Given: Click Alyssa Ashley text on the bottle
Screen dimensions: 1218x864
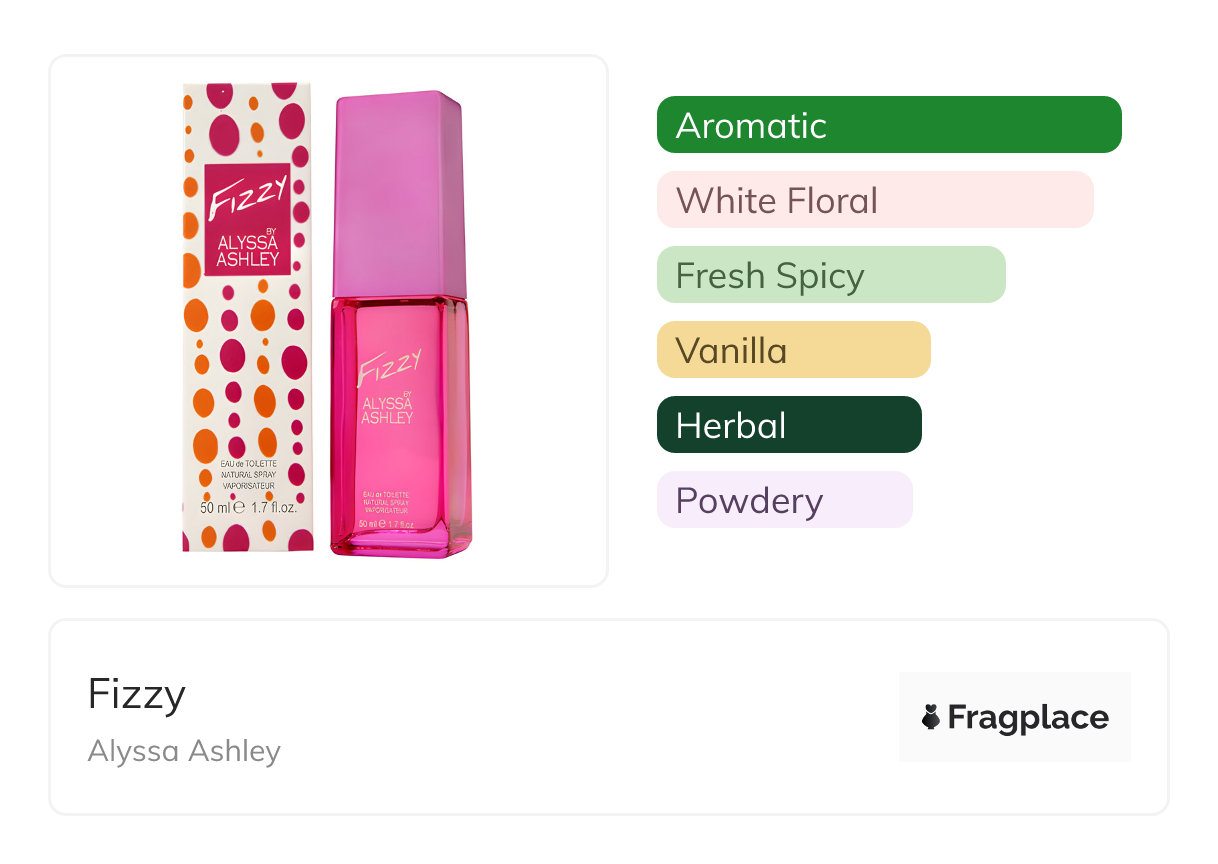Looking at the screenshot, I should tap(387, 410).
